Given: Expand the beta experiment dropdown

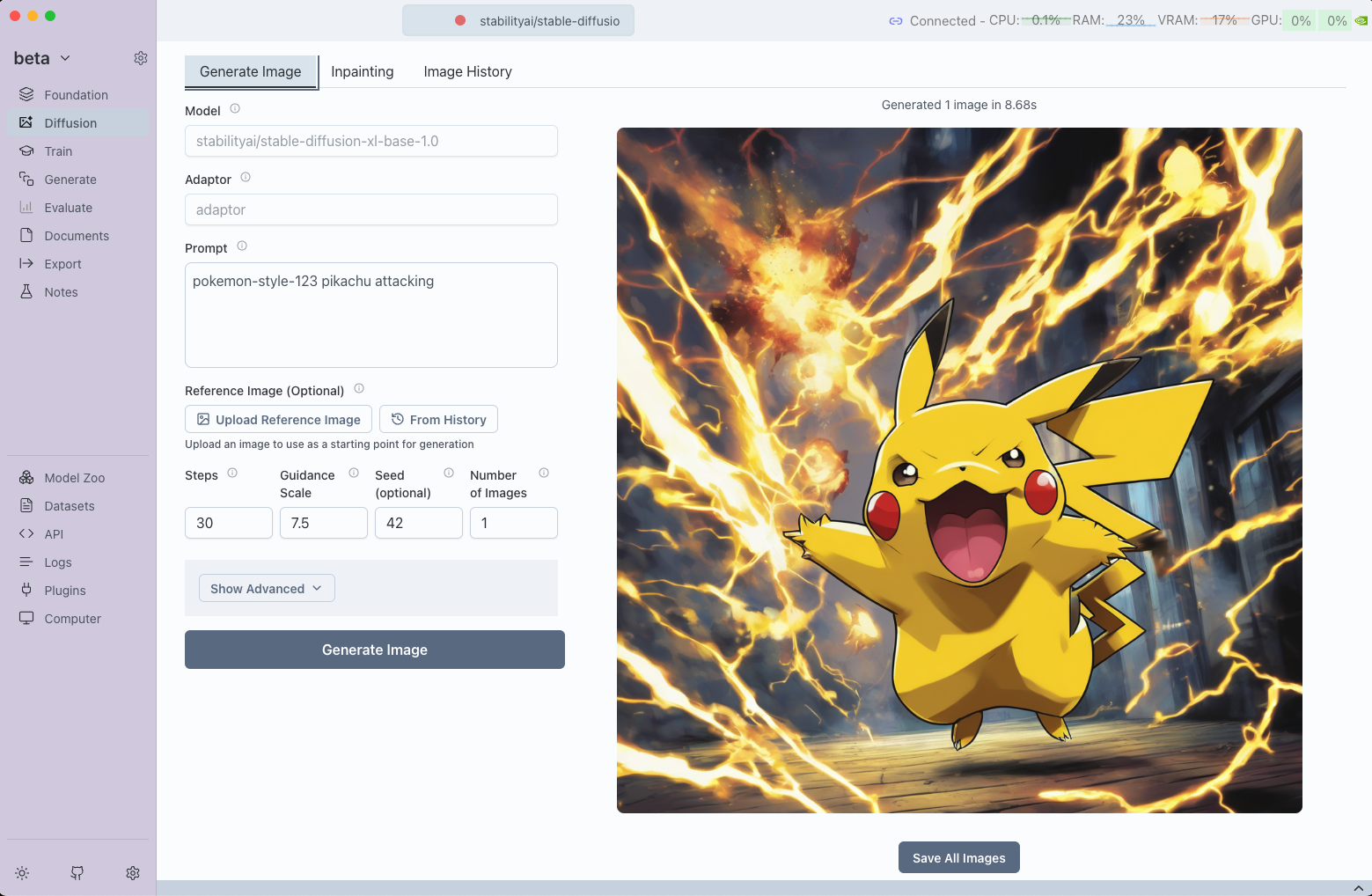Looking at the screenshot, I should 41,58.
